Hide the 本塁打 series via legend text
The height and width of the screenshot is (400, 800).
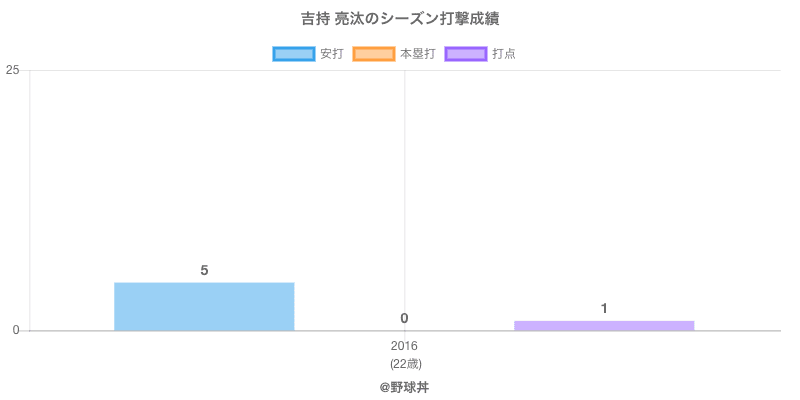(x=417, y=54)
